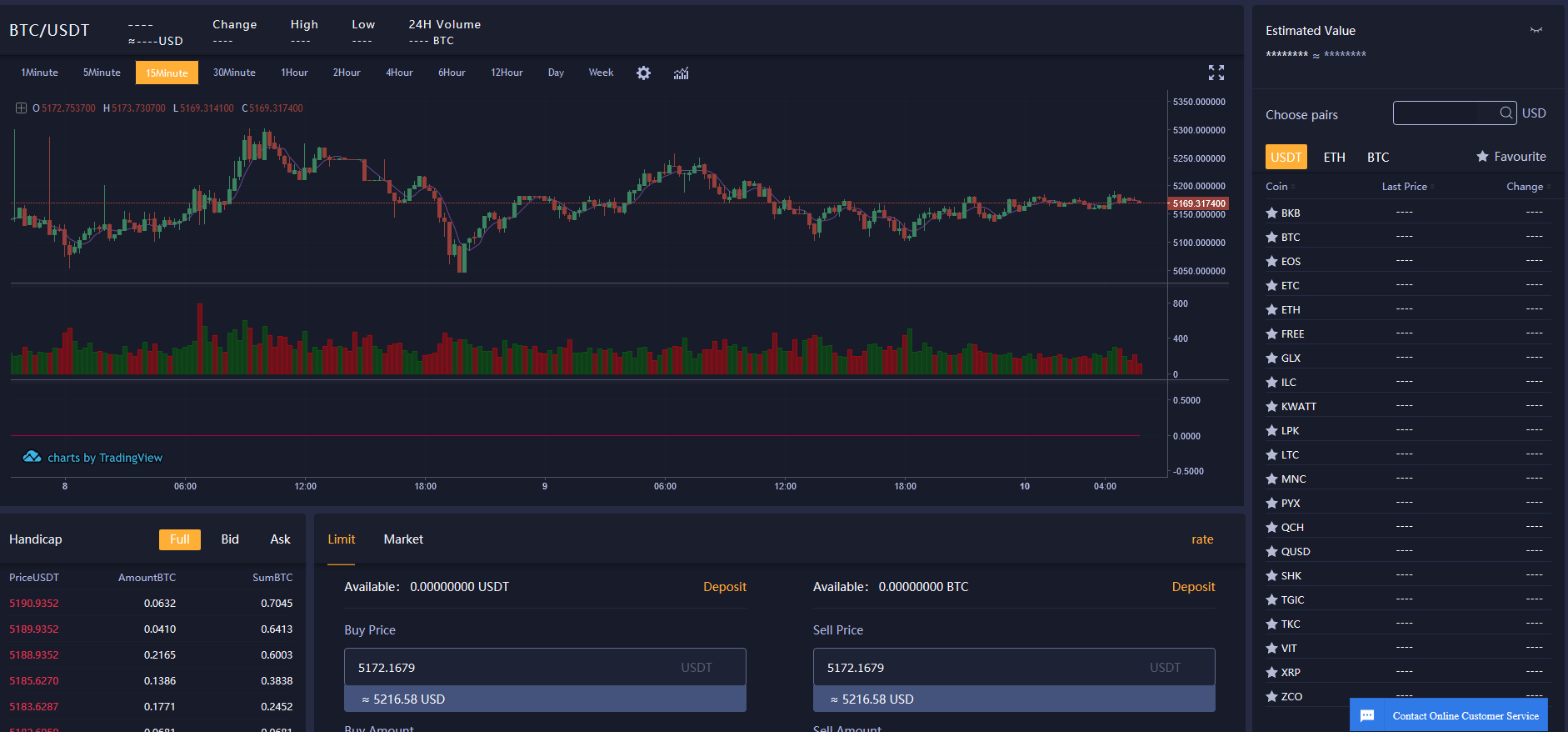The height and width of the screenshot is (732, 1568).
Task: Click Deposit link beside available USDT
Action: [x=724, y=587]
